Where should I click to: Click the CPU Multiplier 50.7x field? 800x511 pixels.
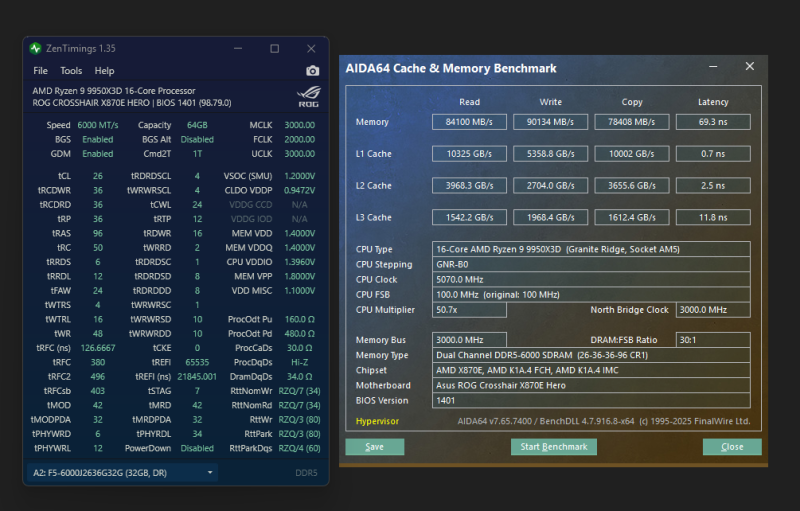[469, 310]
